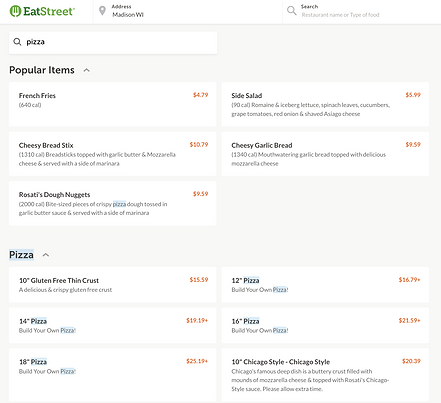Click the $20.39 Chicago Style price

411,361
